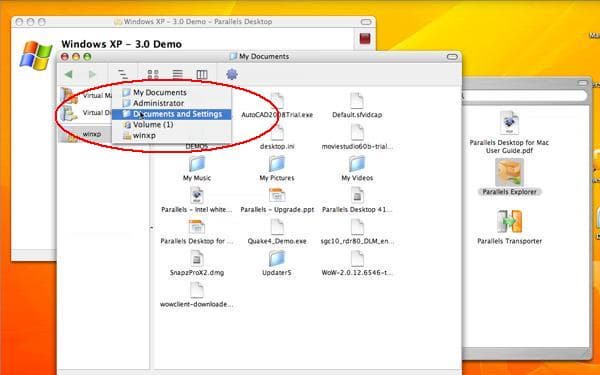Switch to column view
The height and width of the screenshot is (375, 600).
tap(202, 74)
